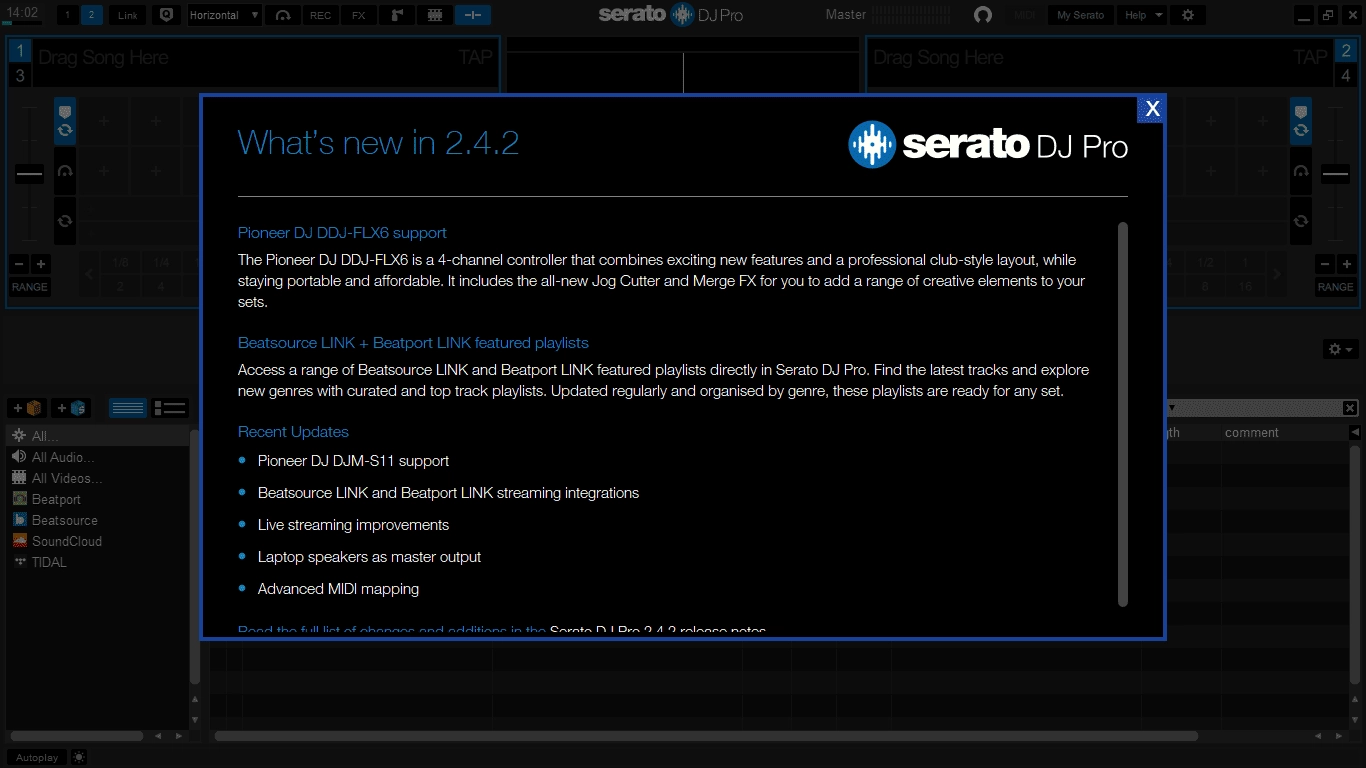1366x768 pixels.
Task: Click the RANGE button on right deck
Action: click(1335, 287)
